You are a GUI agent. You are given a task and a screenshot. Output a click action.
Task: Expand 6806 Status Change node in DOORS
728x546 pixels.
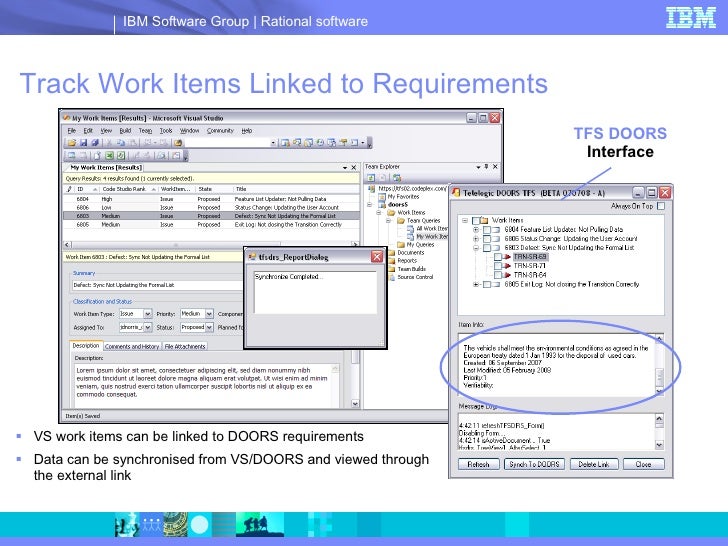[476, 239]
